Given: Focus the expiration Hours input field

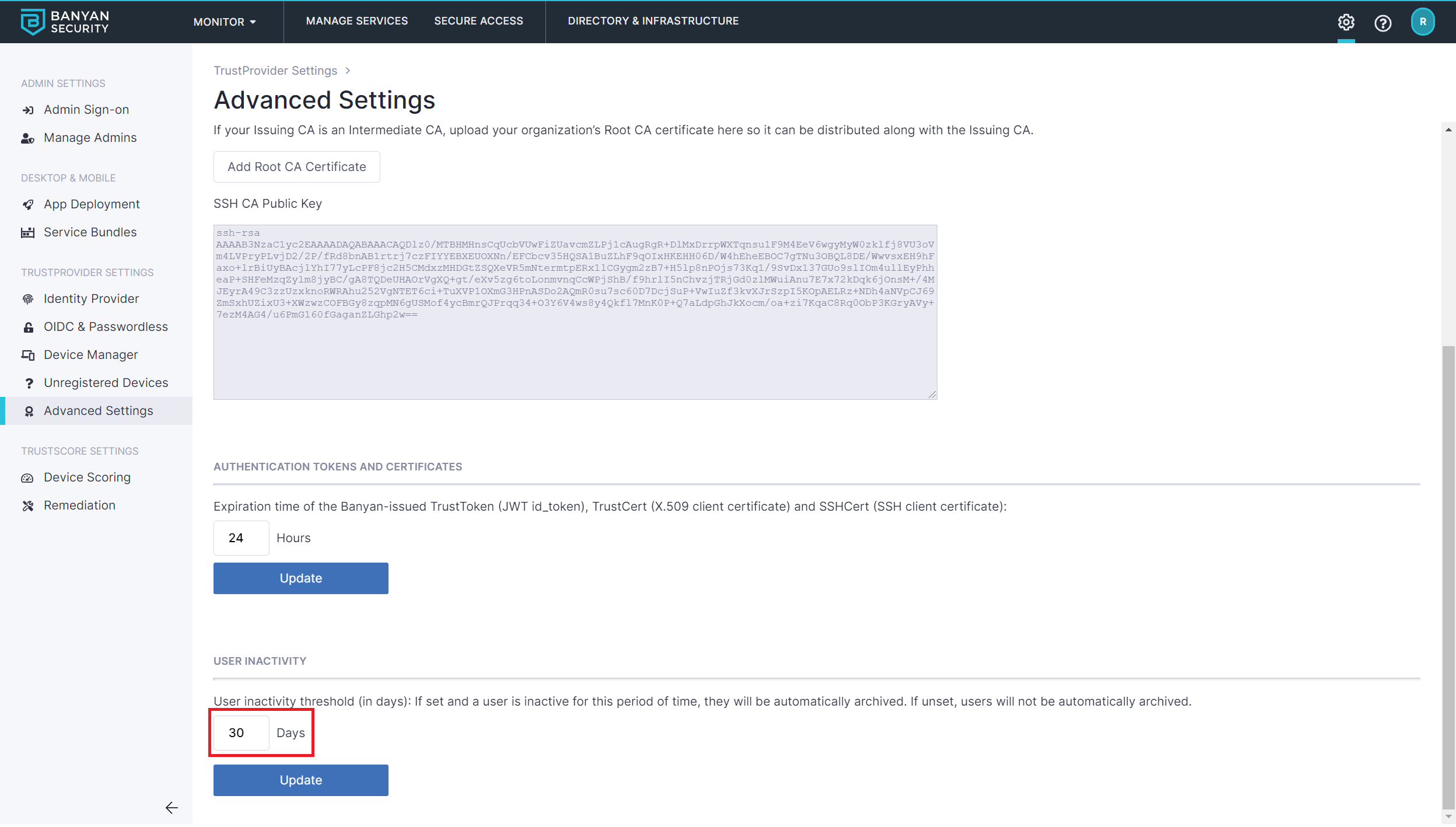Looking at the screenshot, I should coord(241,538).
